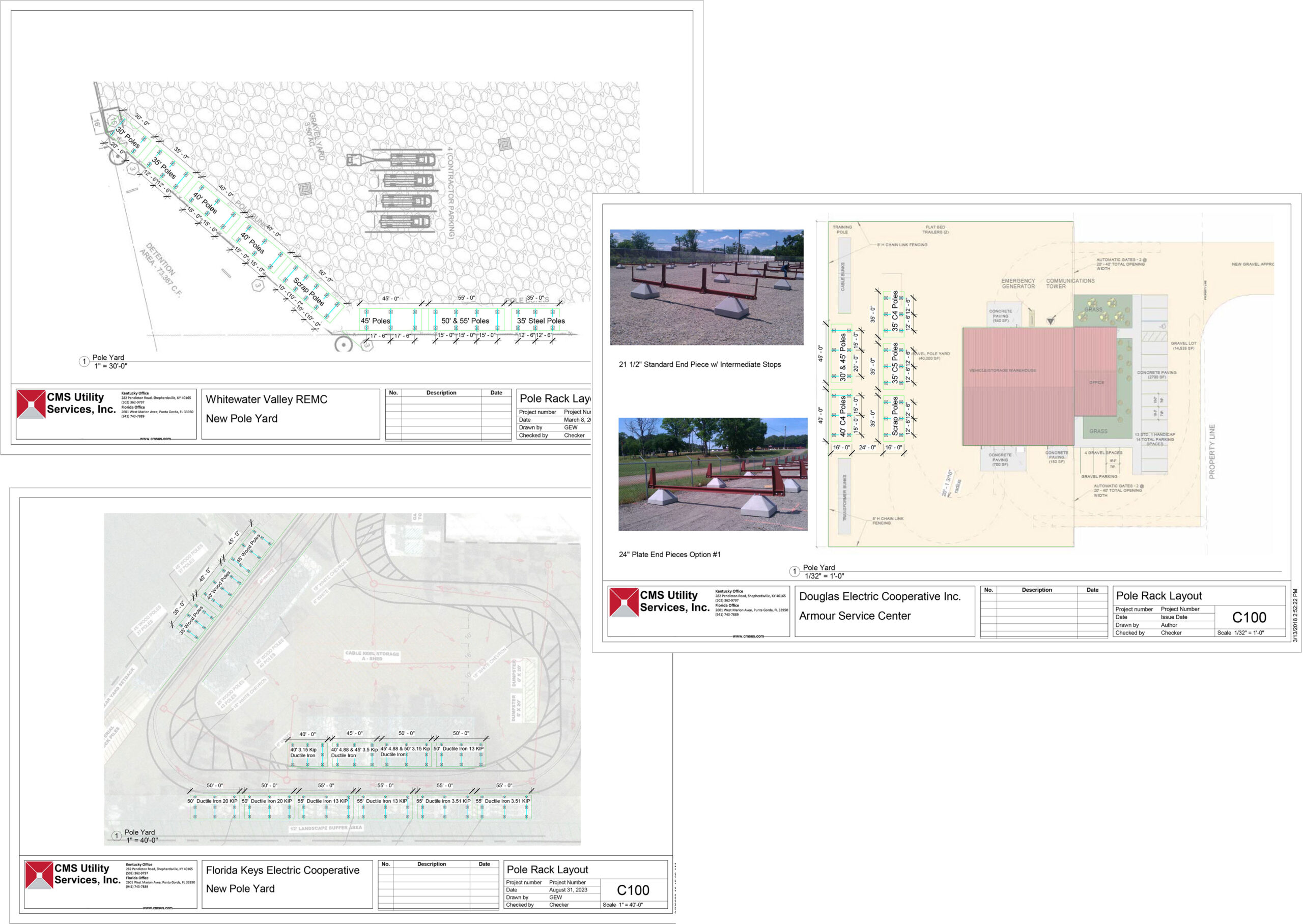Click sheet number C100 on the Florida Keys sheet

[x=633, y=890]
